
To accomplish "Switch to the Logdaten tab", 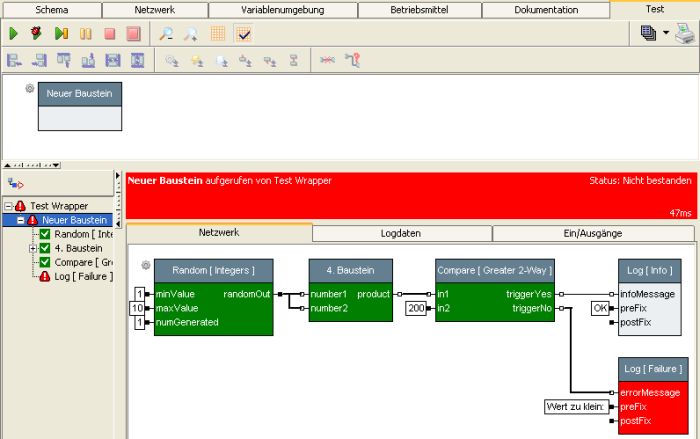I will pos(401,233).
